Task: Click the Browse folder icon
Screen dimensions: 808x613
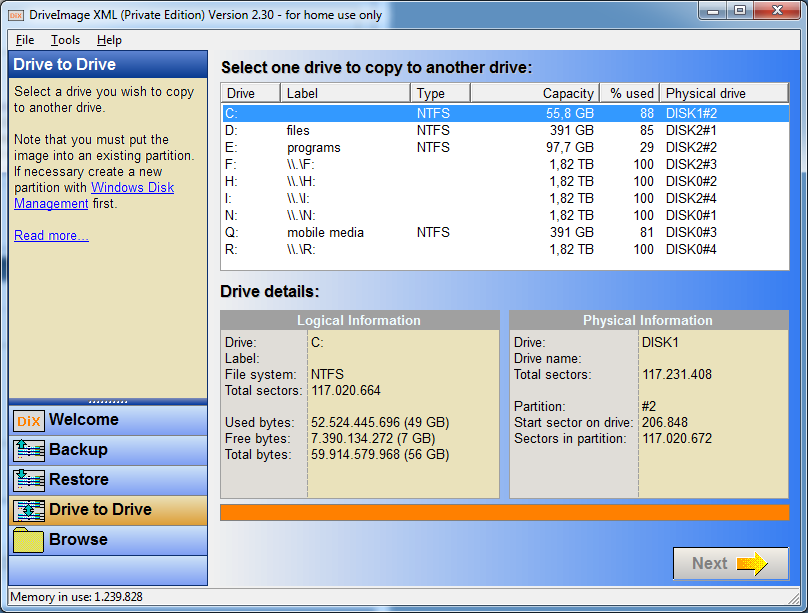Action: (x=28, y=540)
